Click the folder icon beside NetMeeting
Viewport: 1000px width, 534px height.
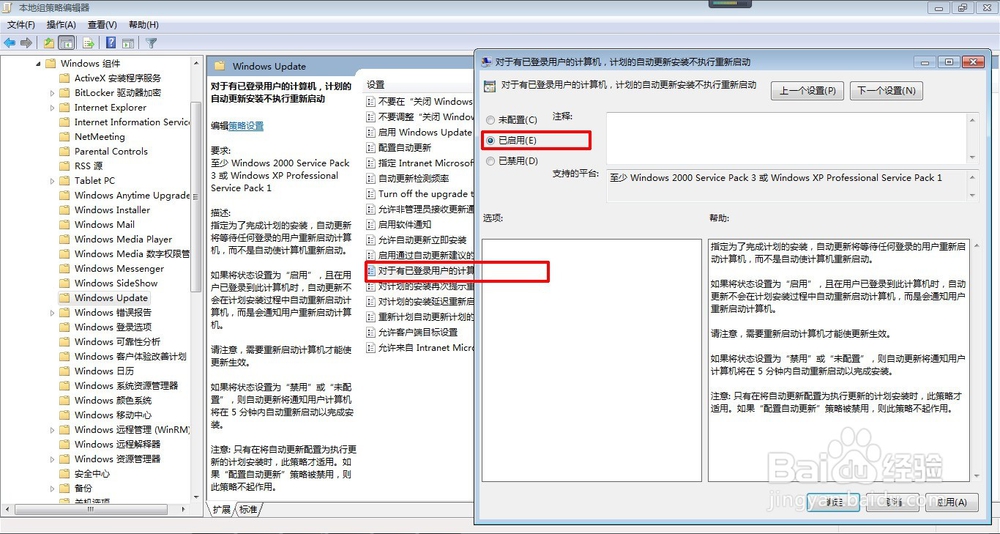64,137
